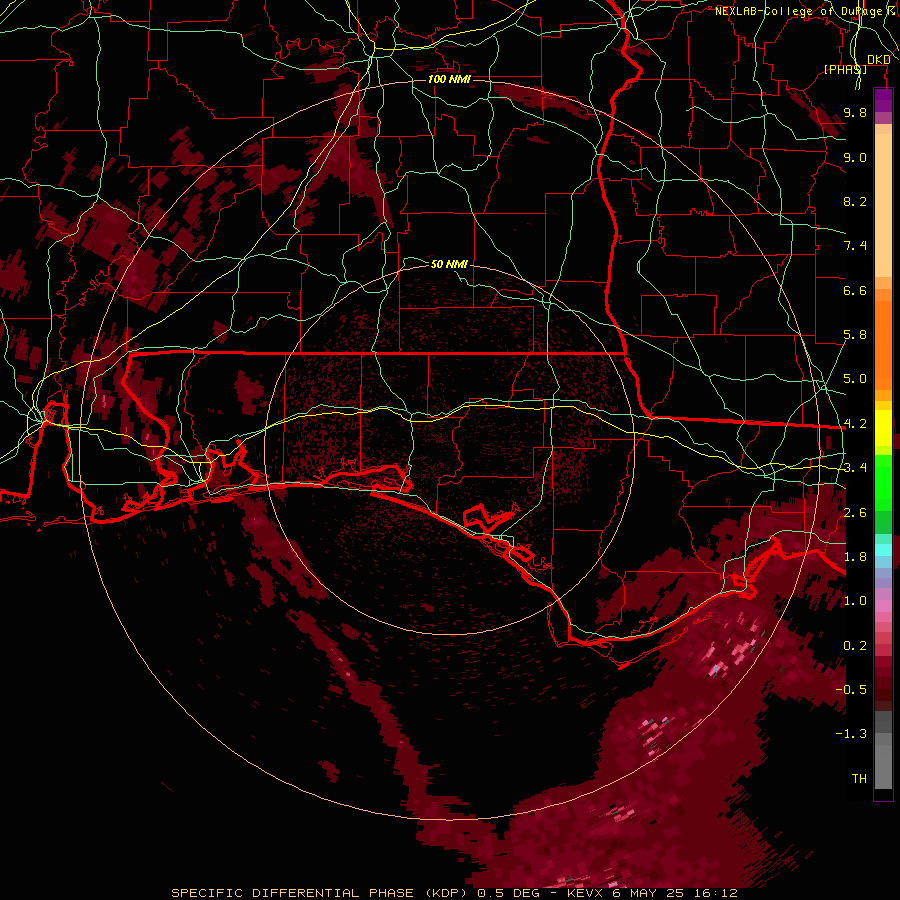Click the cyan band of the color bar
The height and width of the screenshot is (900, 900).
coord(883,550)
